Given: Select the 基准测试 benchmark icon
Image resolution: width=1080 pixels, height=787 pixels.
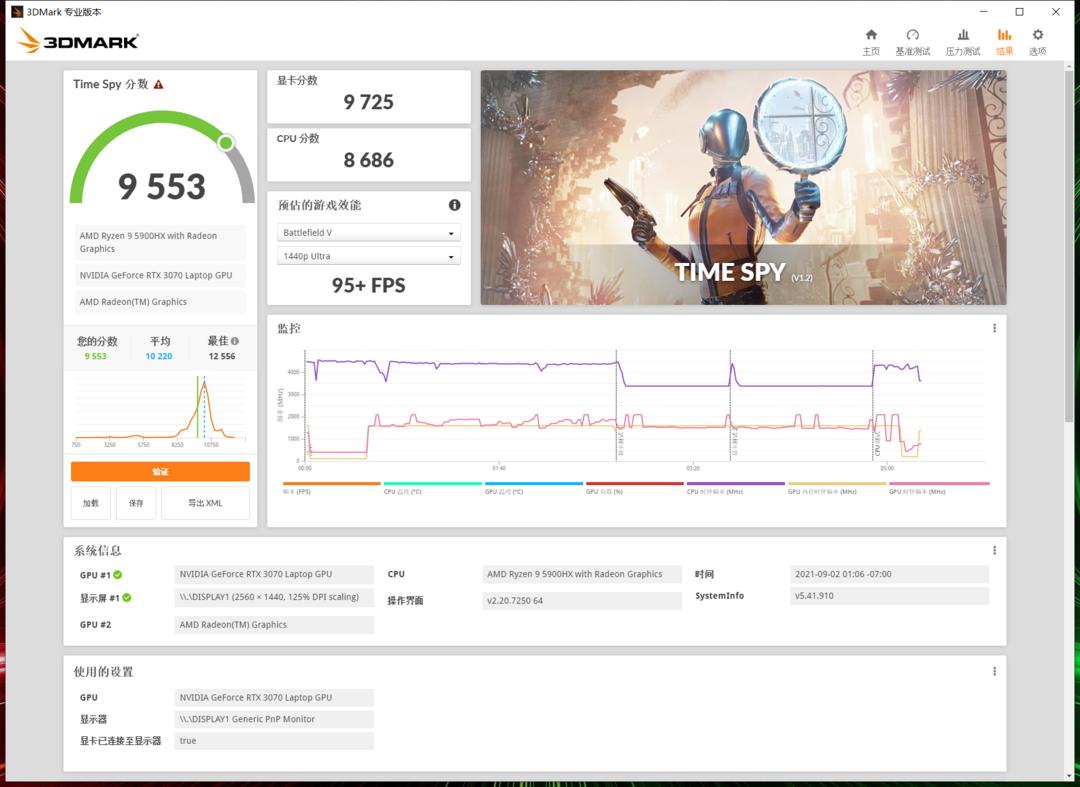Looking at the screenshot, I should tap(912, 37).
